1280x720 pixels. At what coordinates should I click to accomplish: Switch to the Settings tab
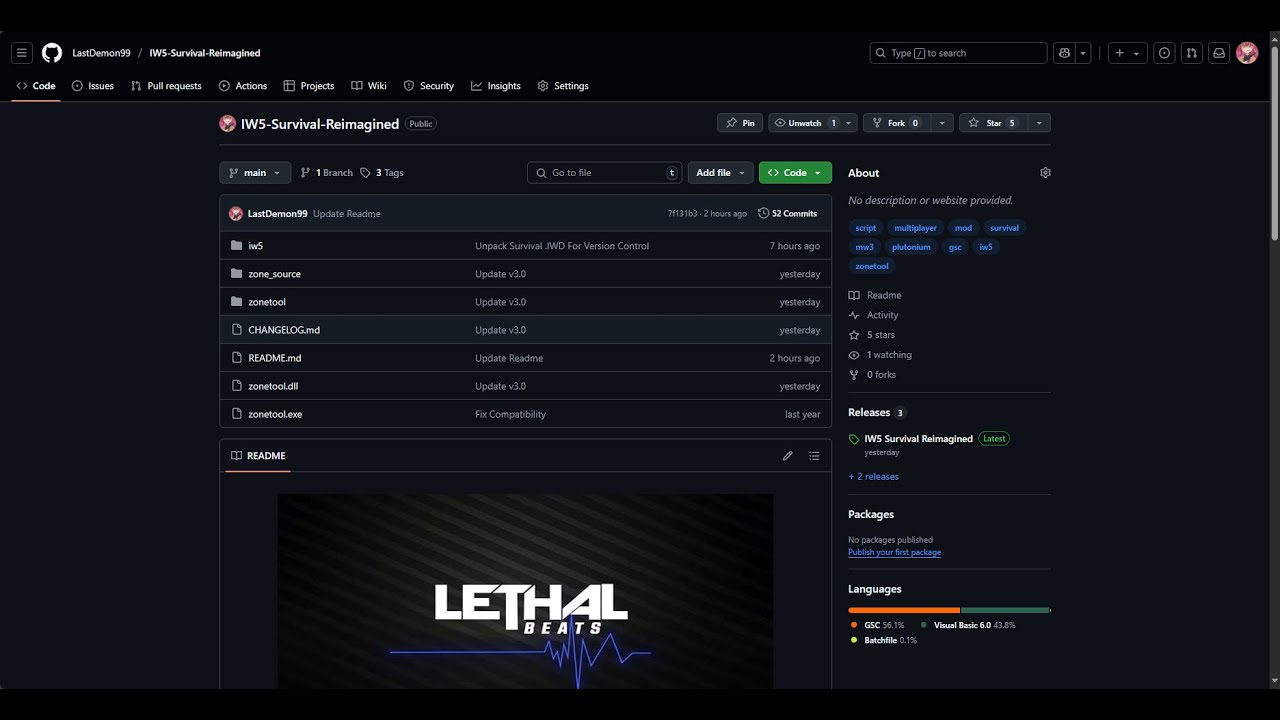(x=563, y=86)
